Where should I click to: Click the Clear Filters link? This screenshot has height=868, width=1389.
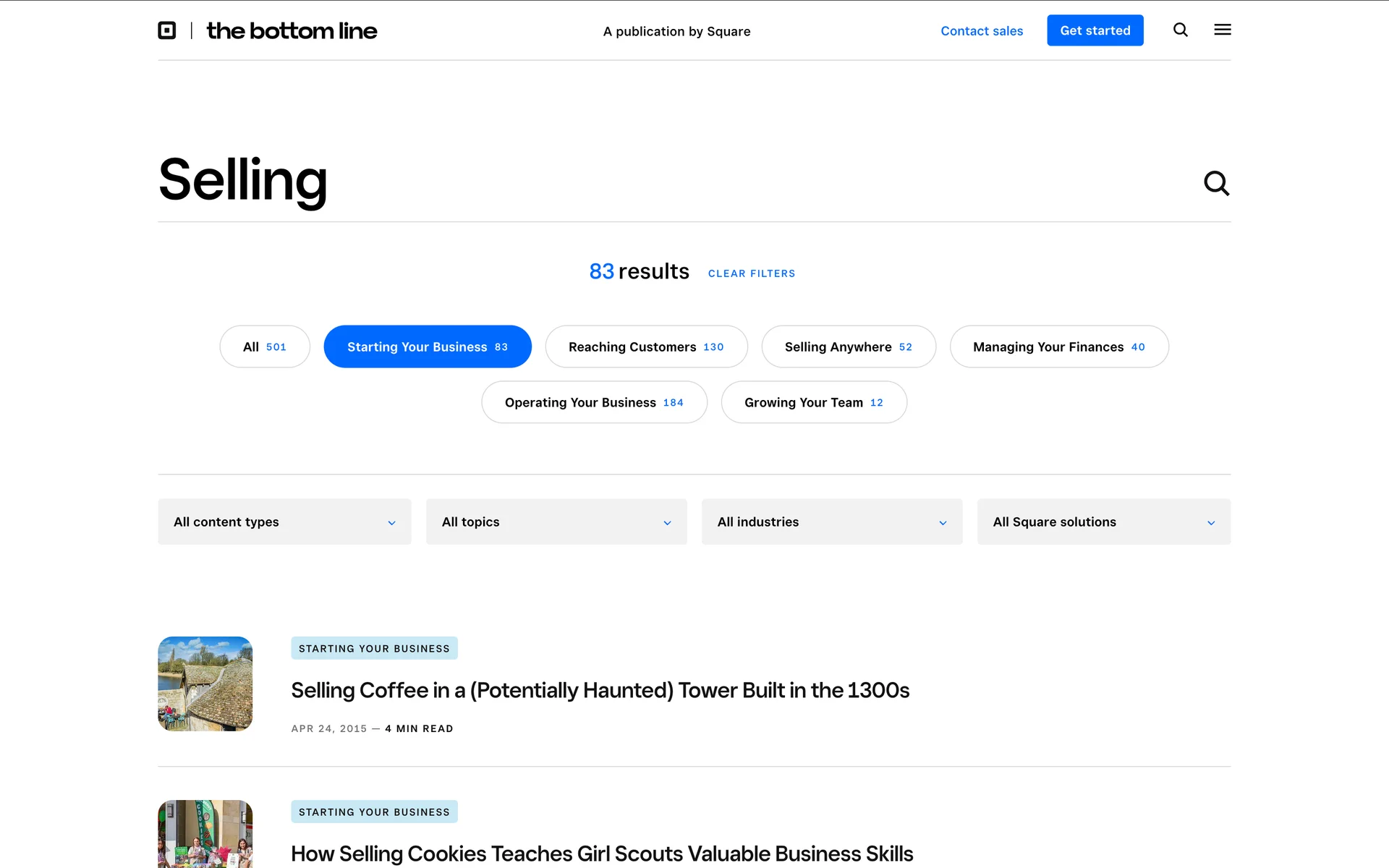click(x=751, y=273)
